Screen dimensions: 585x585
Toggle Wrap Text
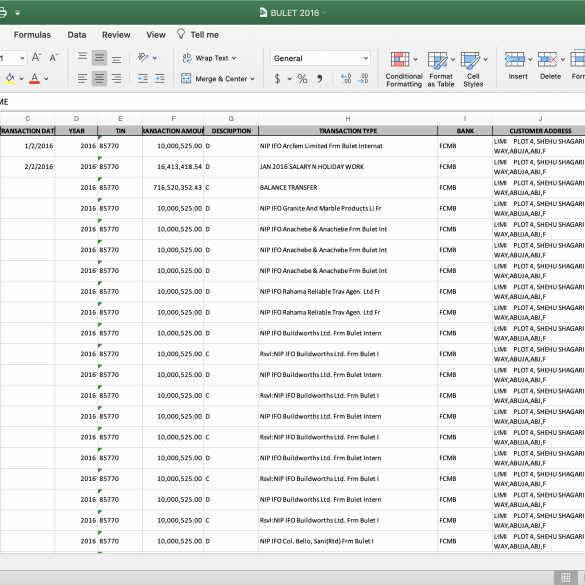click(205, 58)
